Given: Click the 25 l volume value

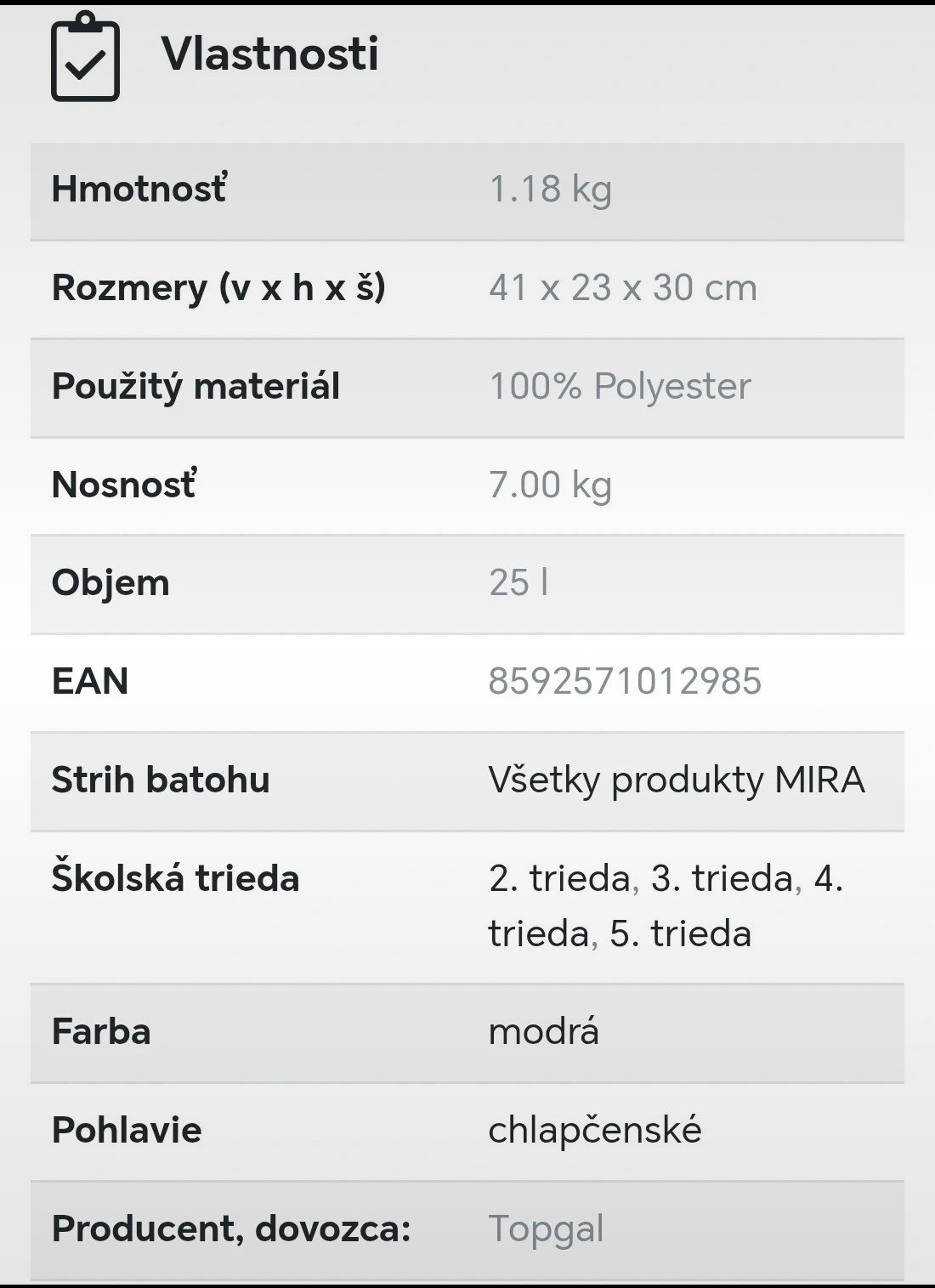Looking at the screenshot, I should click(518, 582).
